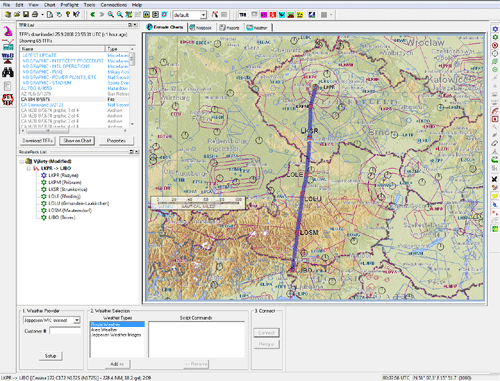
Task: Open the File menu
Action: [6, 5]
